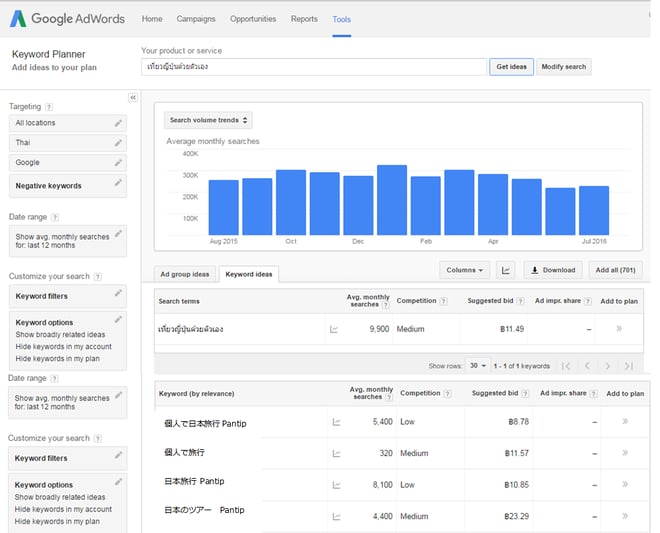Click the tallest January bar in the chart
Image resolution: width=660 pixels, height=533 pixels.
point(392,200)
